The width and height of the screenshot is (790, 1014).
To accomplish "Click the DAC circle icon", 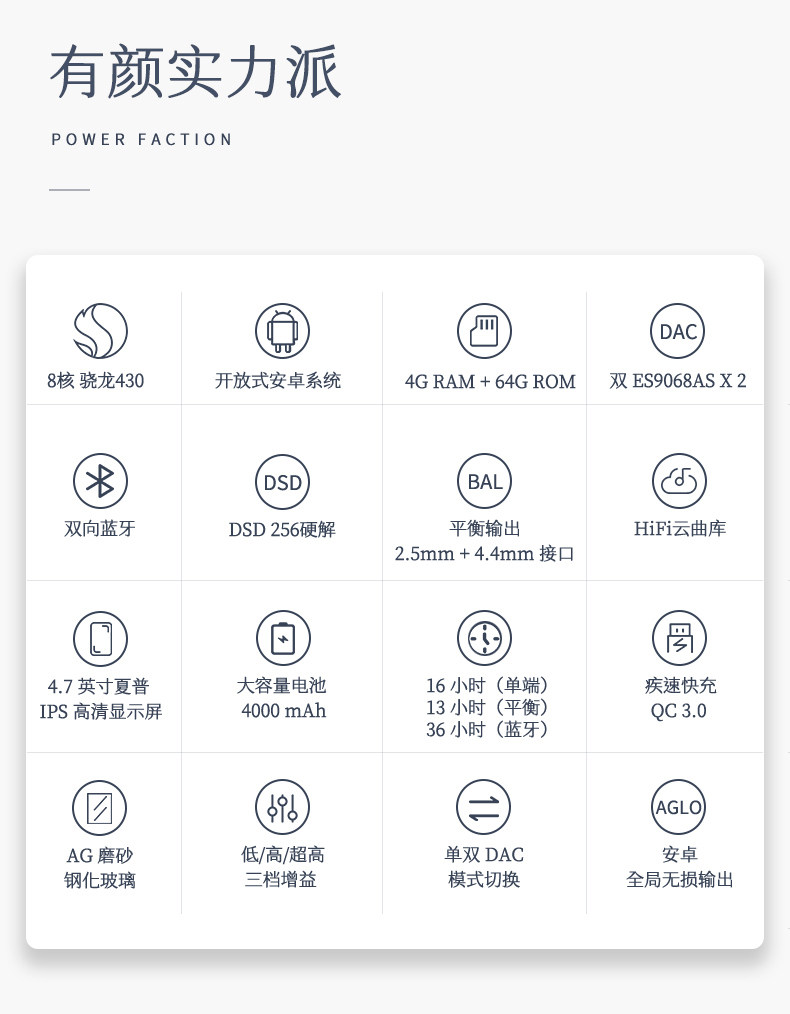I will (x=678, y=331).
